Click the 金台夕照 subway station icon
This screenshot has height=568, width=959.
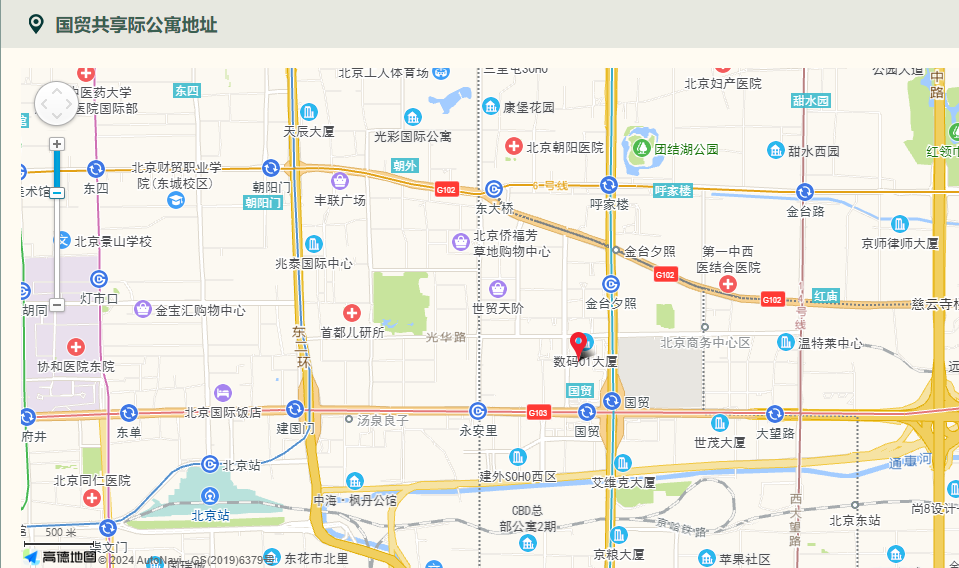611,284
